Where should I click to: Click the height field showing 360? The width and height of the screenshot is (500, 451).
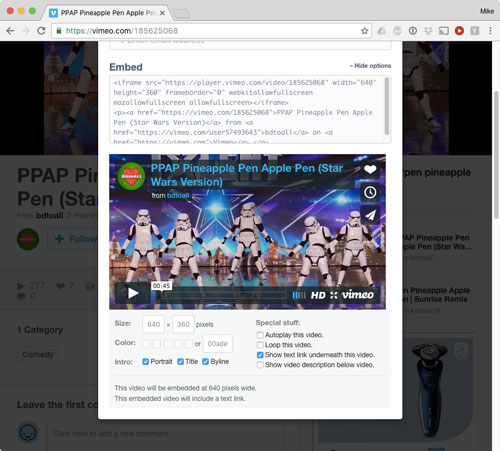(183, 324)
